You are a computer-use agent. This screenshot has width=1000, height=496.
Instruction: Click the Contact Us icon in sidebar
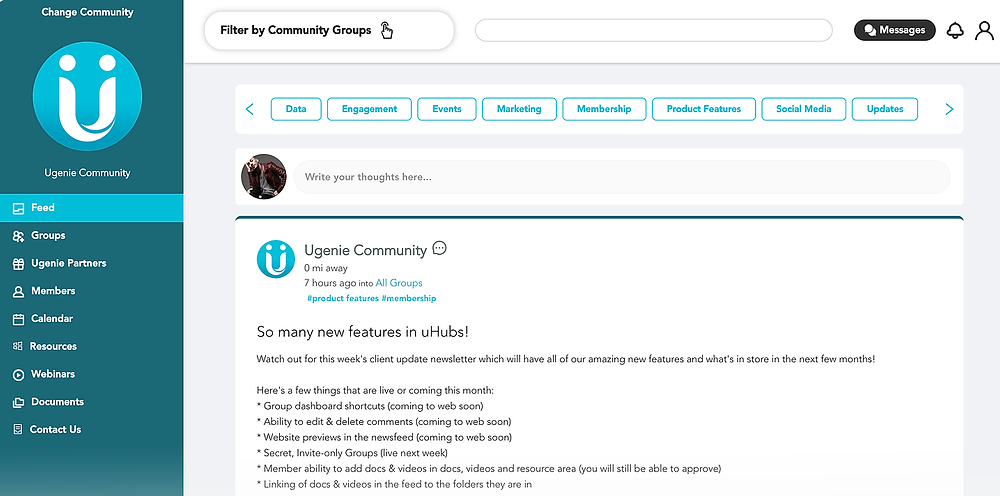click(18, 430)
